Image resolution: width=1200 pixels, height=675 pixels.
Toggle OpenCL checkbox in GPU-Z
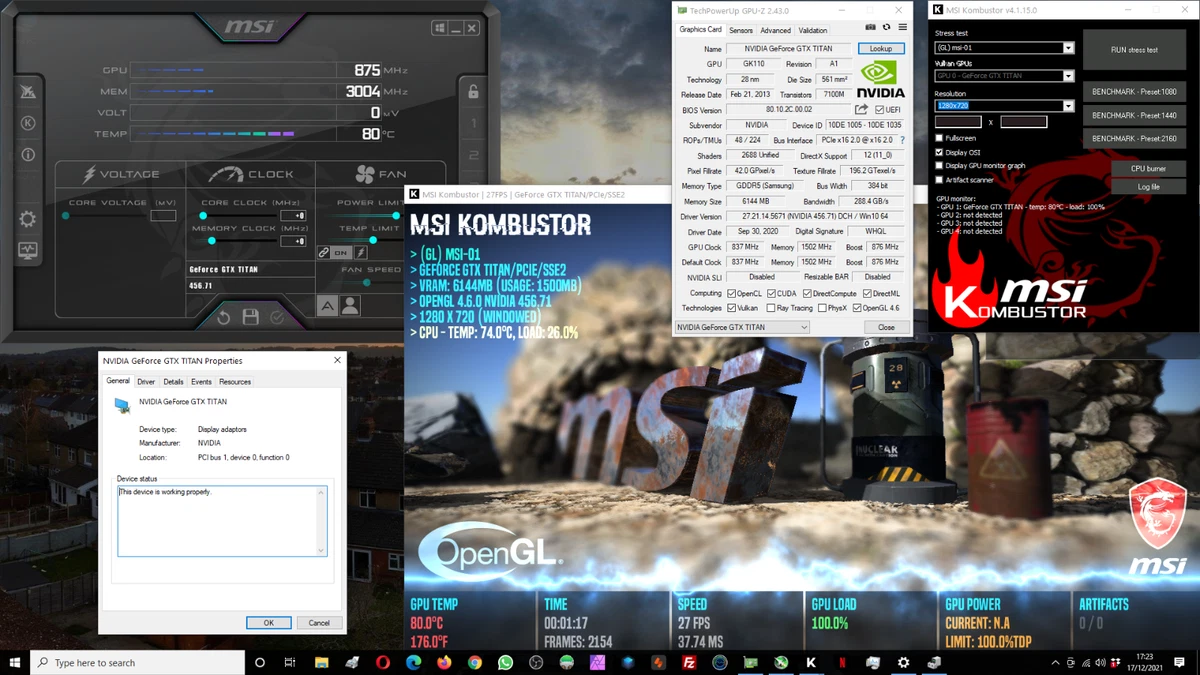click(732, 293)
